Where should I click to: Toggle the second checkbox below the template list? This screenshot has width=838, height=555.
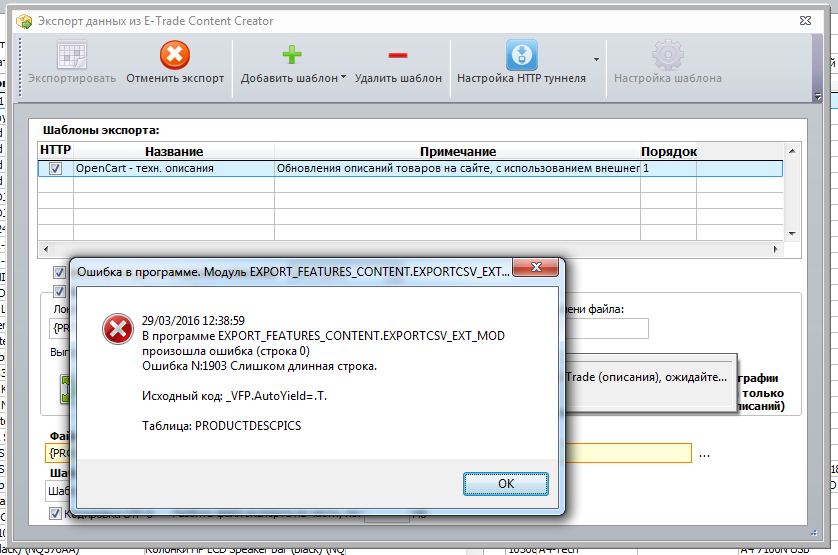(x=59, y=291)
